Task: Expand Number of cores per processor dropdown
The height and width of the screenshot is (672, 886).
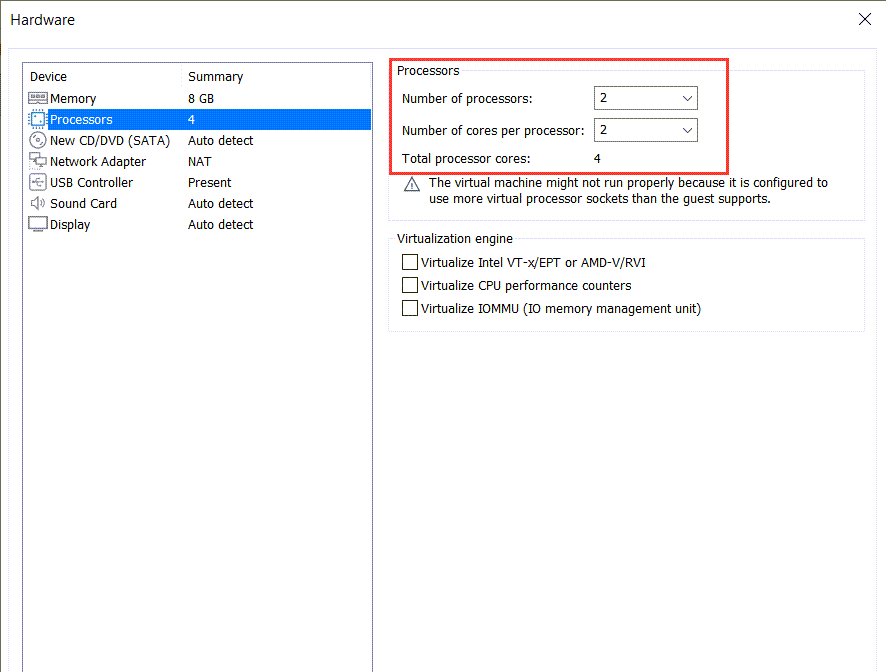Action: (645, 130)
